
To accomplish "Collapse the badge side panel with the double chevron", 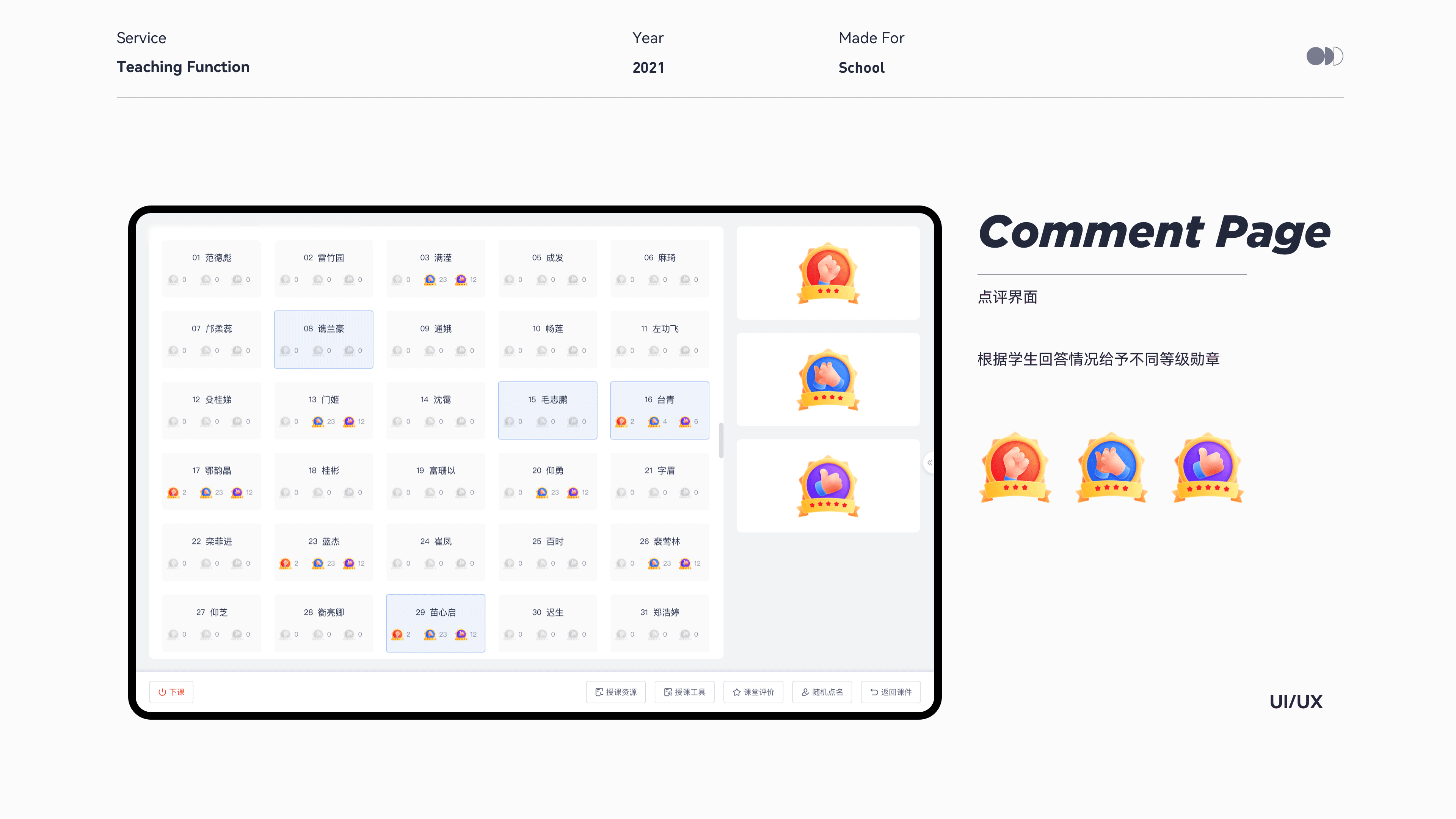I will 929,462.
